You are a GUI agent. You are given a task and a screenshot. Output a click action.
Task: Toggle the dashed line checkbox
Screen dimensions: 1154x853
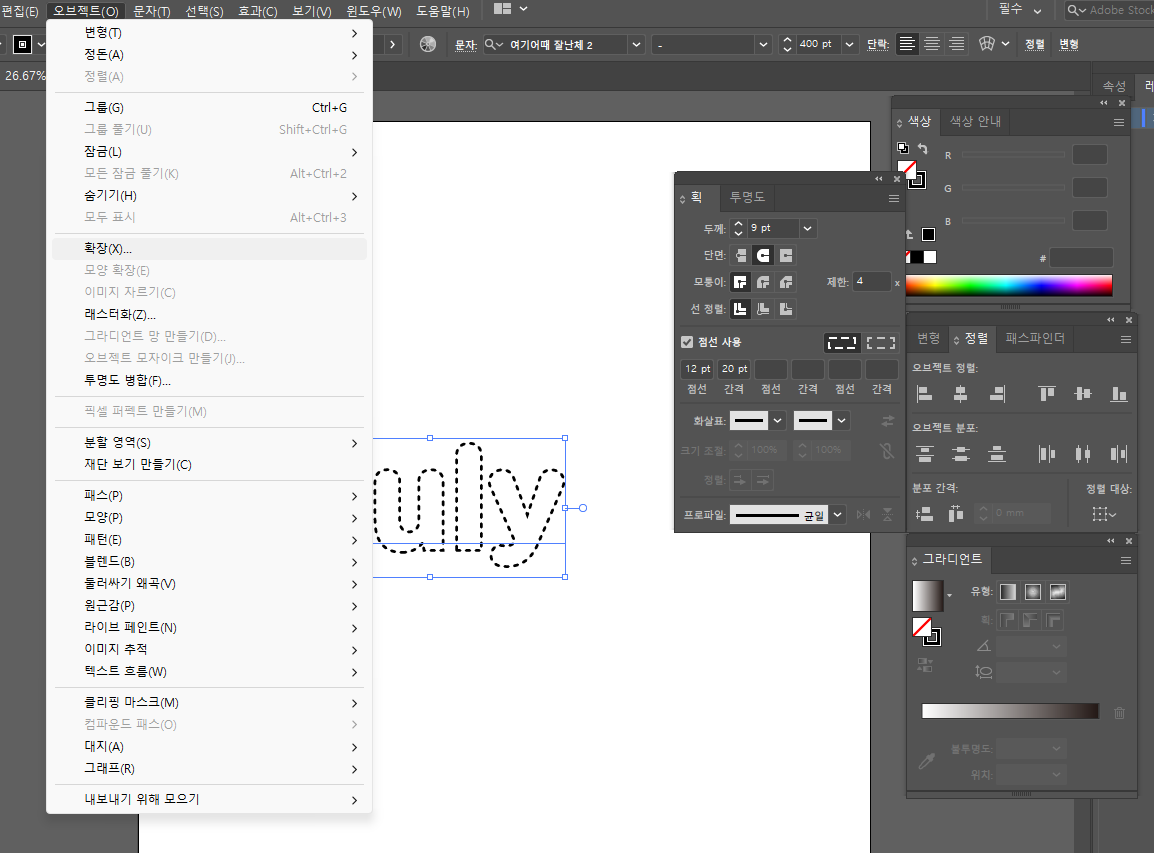pos(687,341)
